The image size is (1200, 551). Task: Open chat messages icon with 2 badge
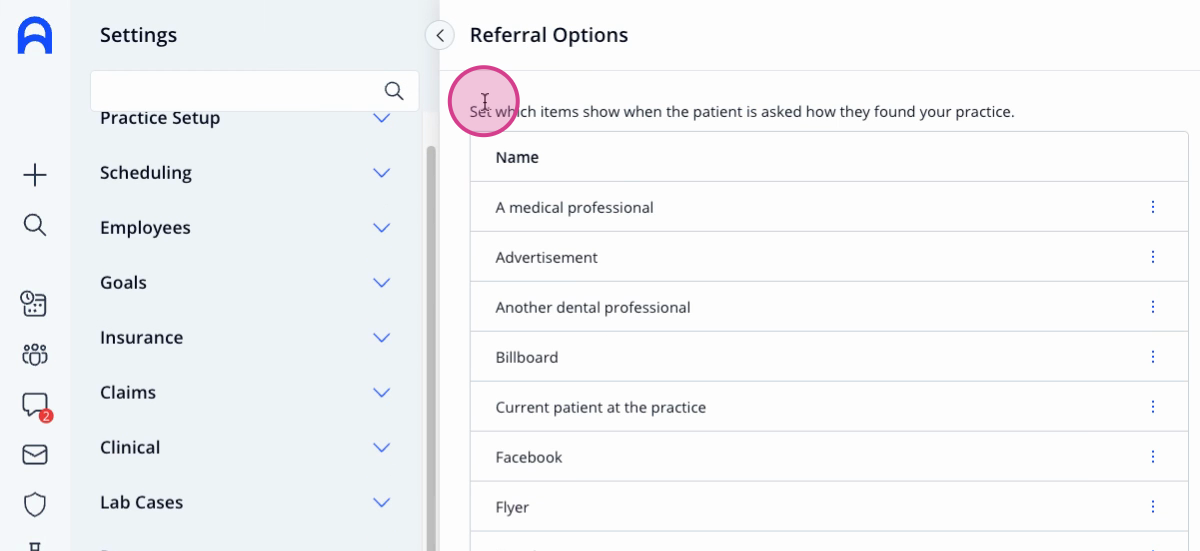coord(36,406)
